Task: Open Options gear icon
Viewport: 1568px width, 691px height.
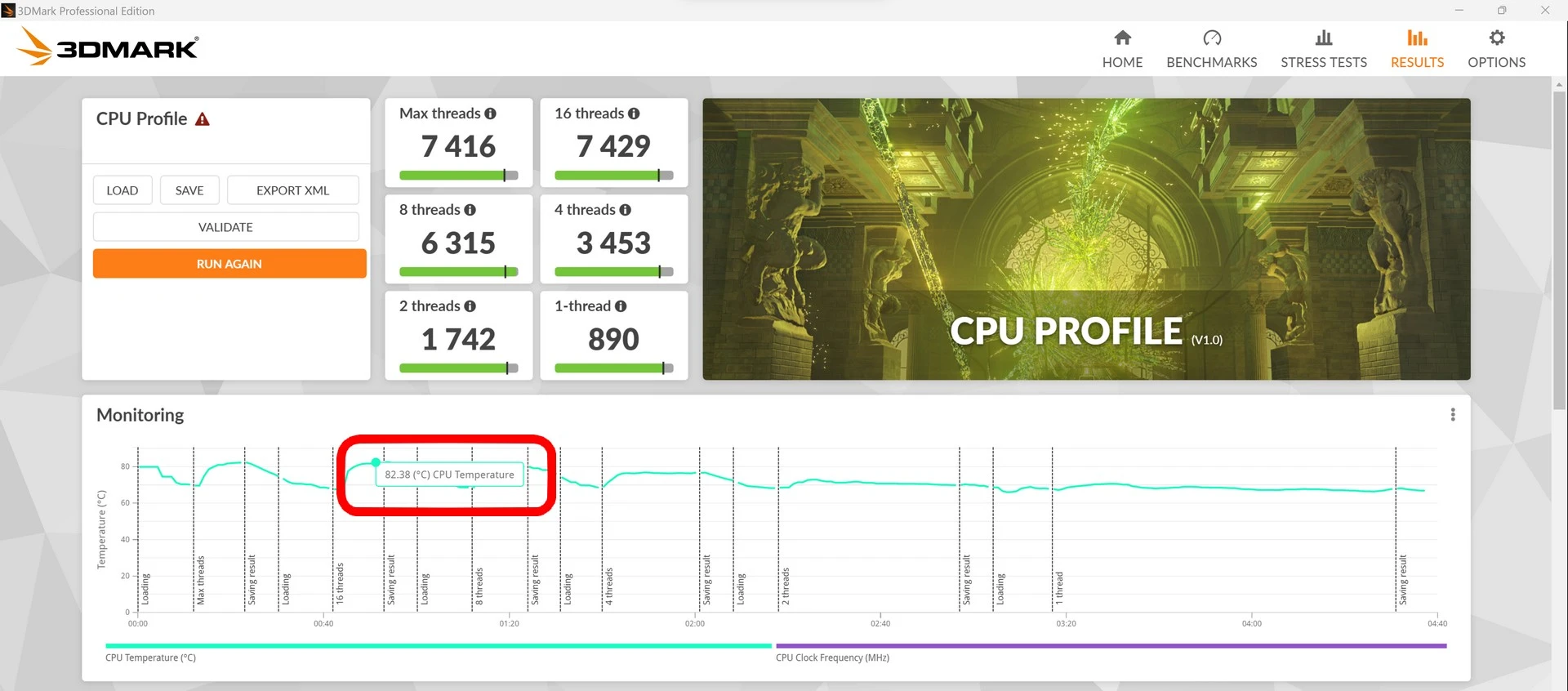Action: click(x=1497, y=38)
